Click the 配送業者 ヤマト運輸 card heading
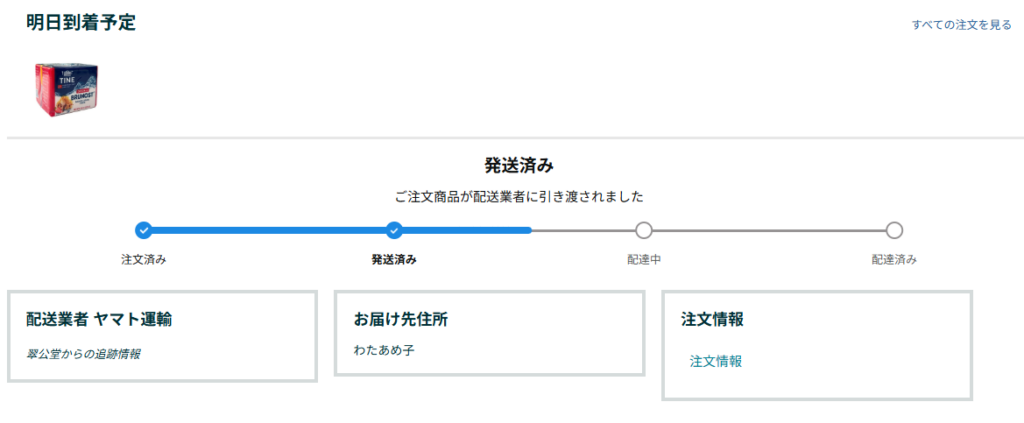This screenshot has height=423, width=1024. click(x=99, y=319)
